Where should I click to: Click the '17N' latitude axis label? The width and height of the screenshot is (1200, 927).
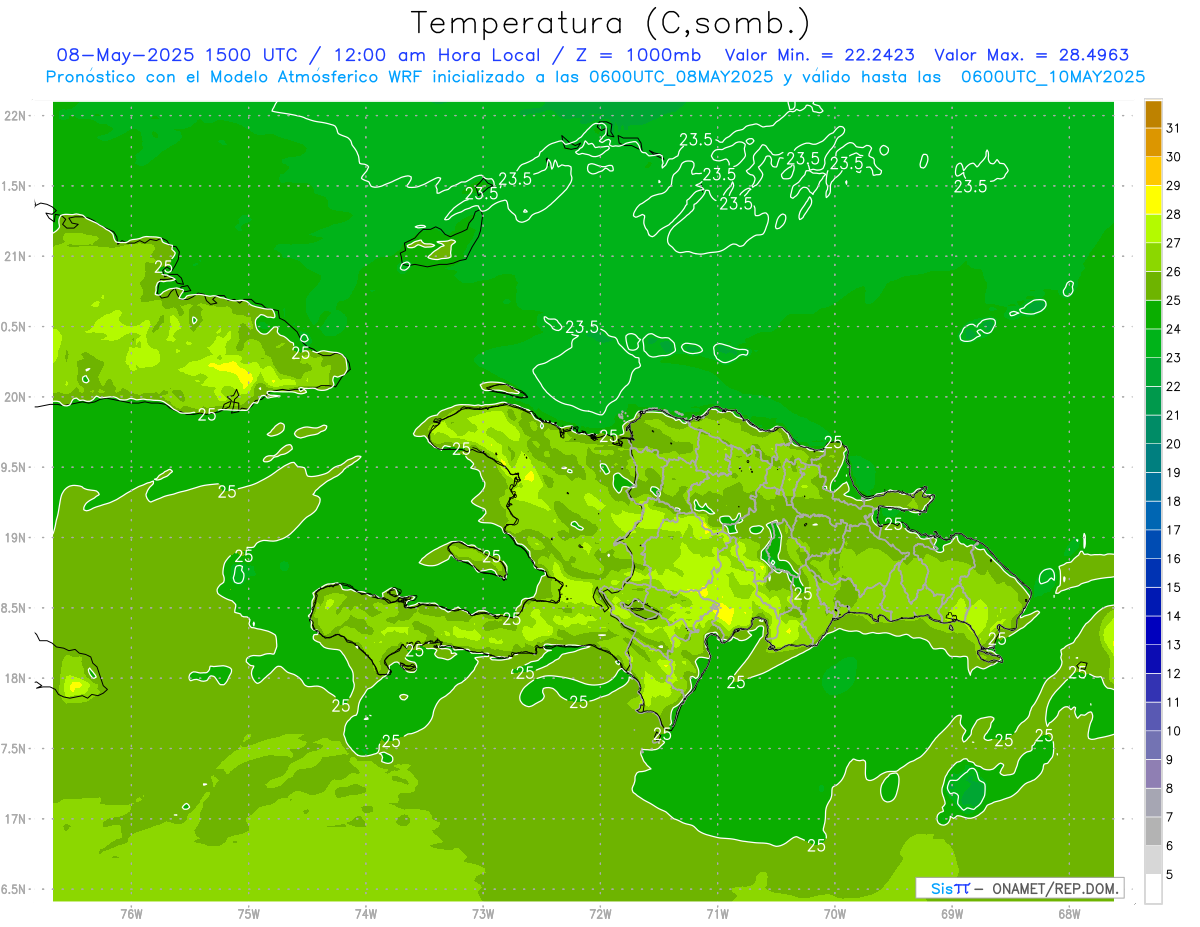click(16, 819)
